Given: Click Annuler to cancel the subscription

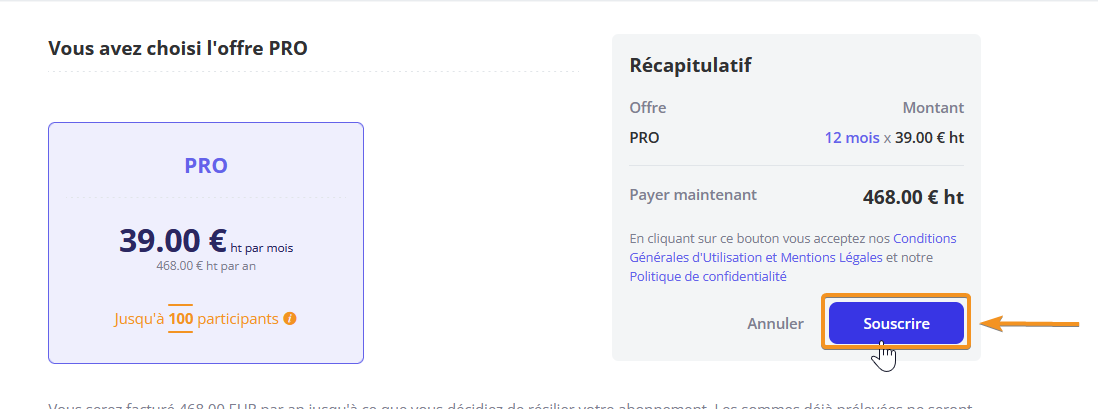Looking at the screenshot, I should [775, 324].
